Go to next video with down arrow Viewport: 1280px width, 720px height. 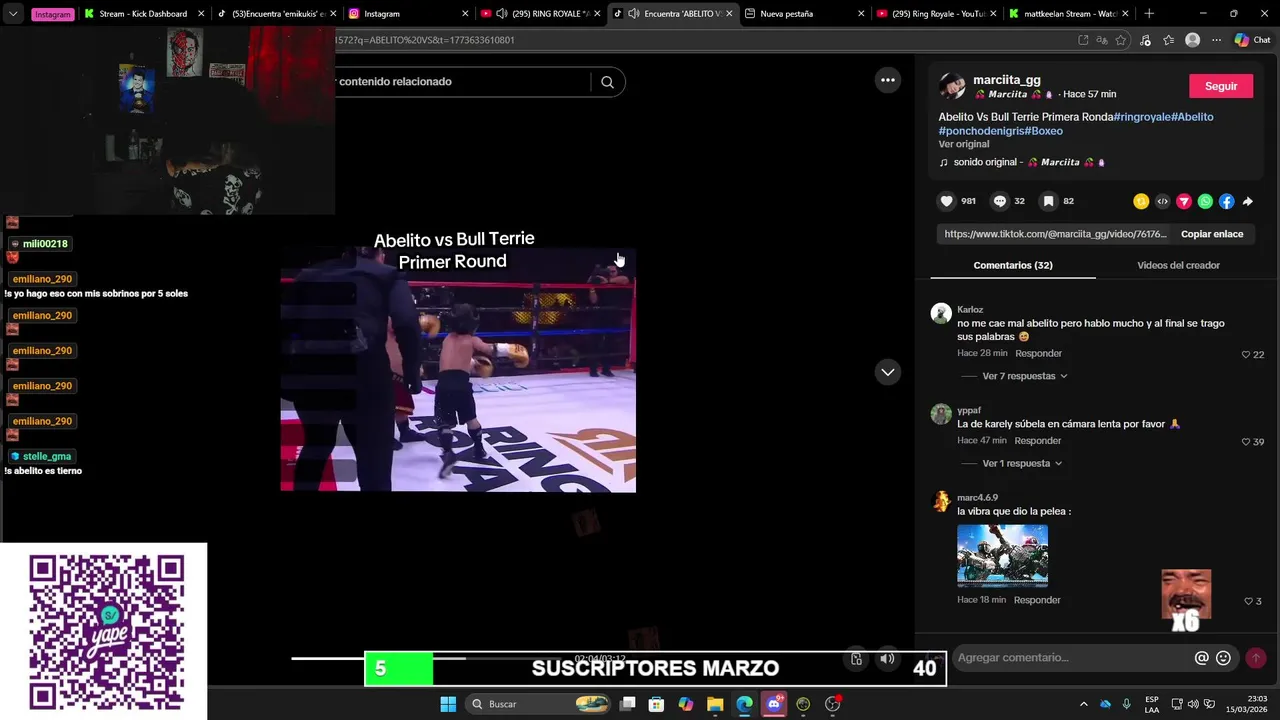[x=887, y=372]
